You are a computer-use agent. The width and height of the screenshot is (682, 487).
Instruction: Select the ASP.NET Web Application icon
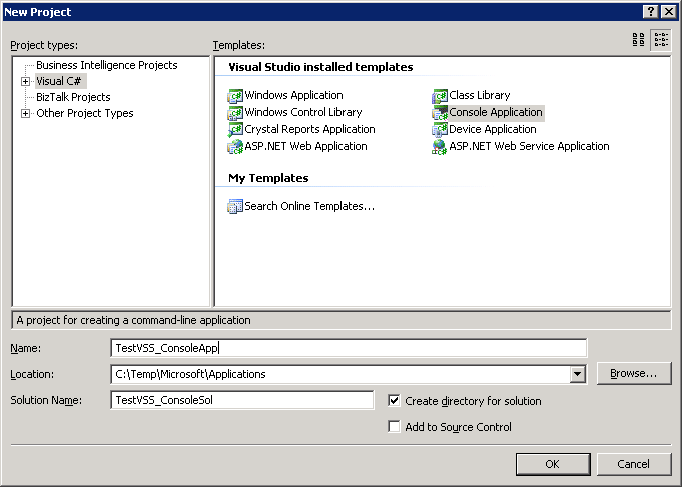pos(235,147)
